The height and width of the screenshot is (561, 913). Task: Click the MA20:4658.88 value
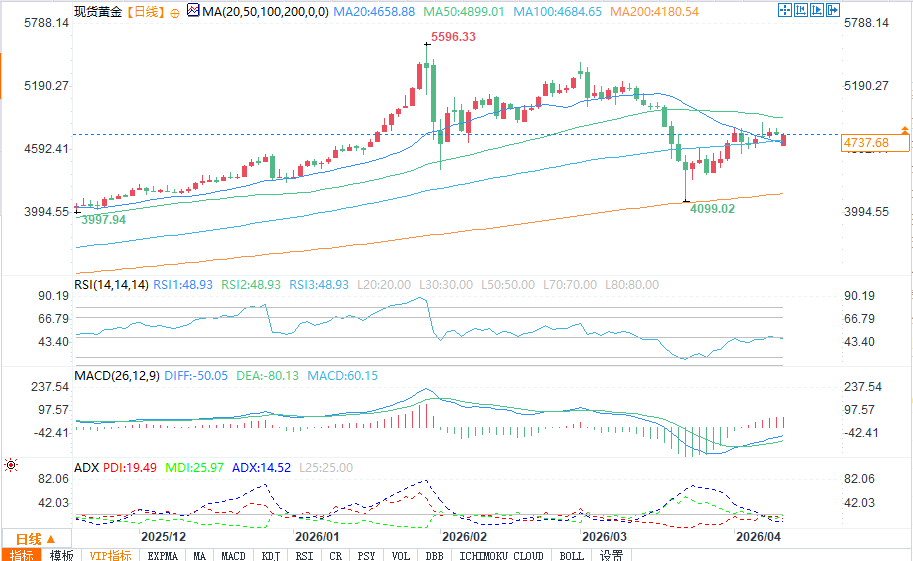[374, 11]
